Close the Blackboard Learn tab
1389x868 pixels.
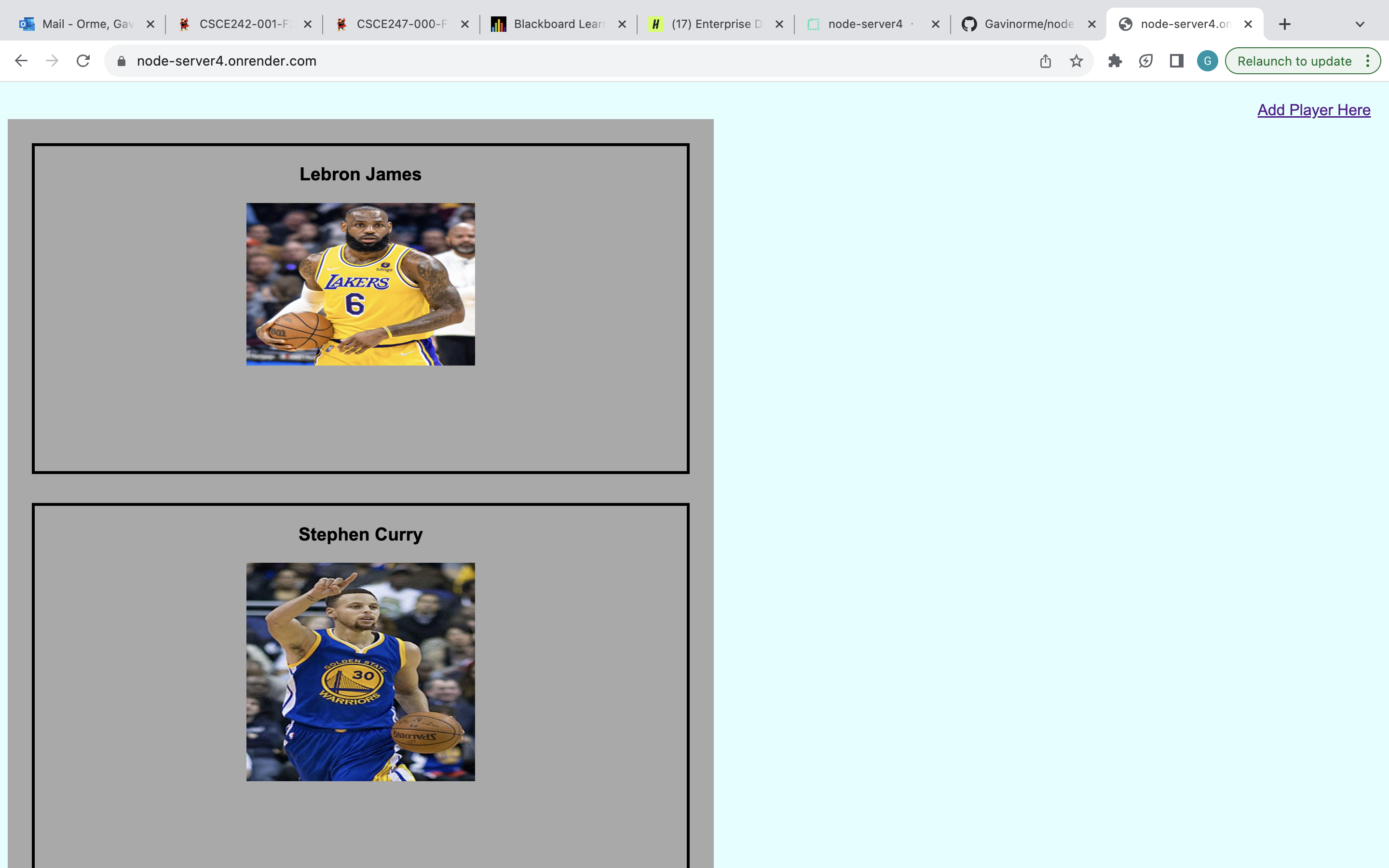(x=622, y=24)
